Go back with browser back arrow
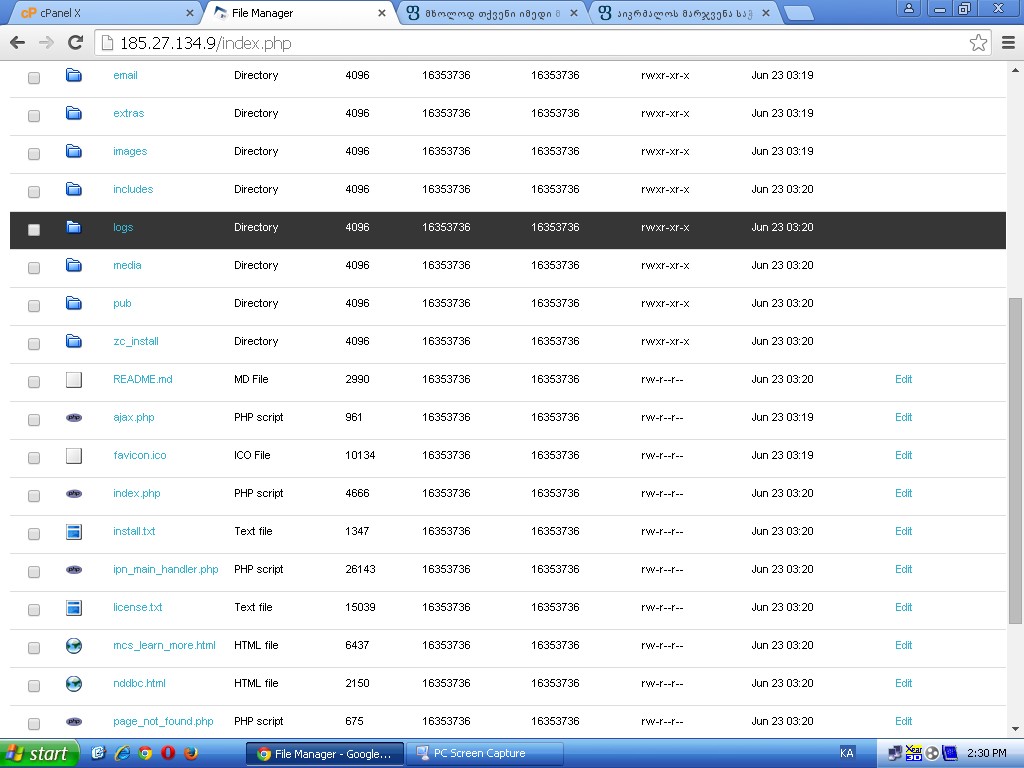The width and height of the screenshot is (1024, 768). point(18,43)
